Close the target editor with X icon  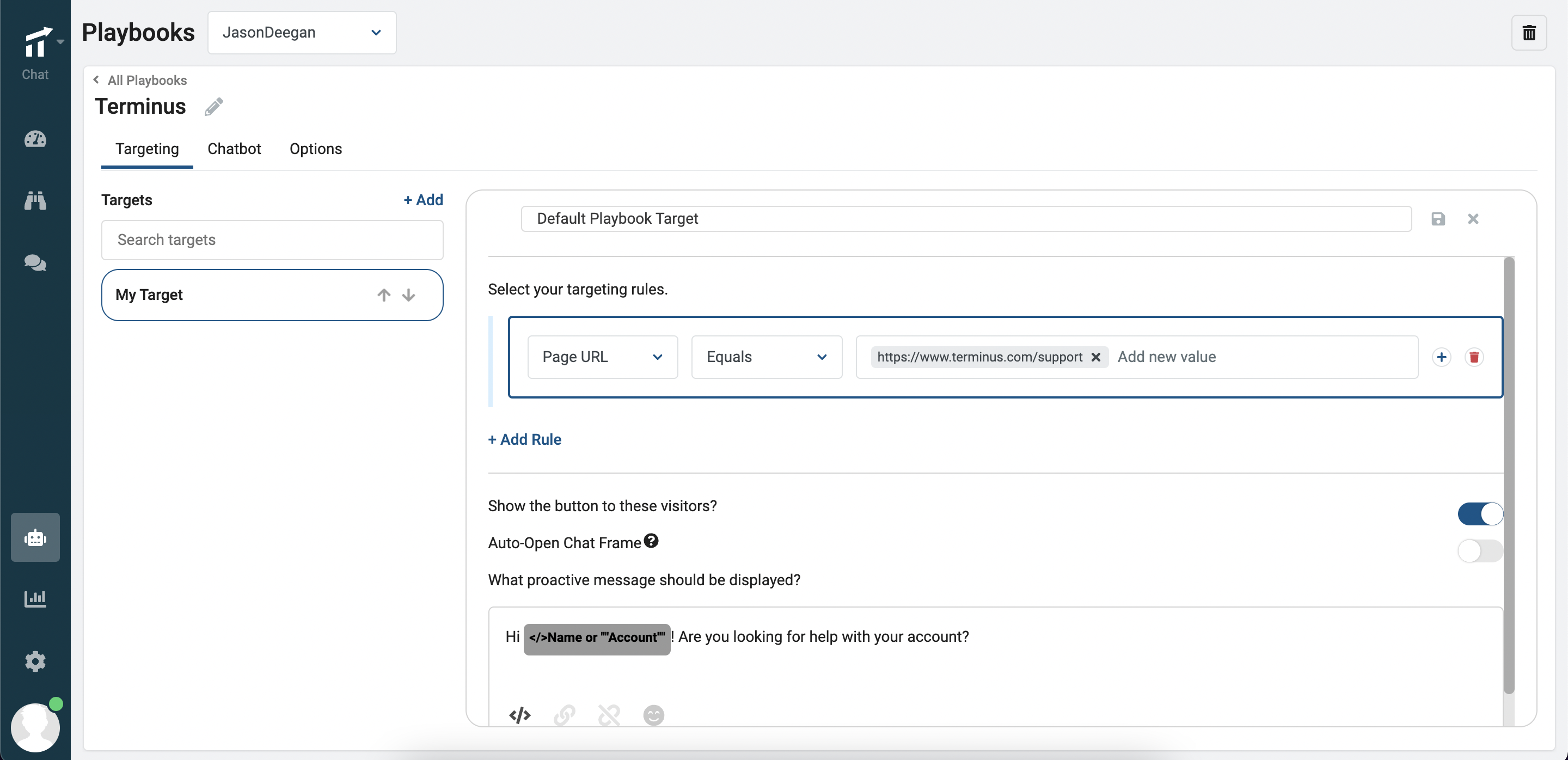tap(1473, 218)
